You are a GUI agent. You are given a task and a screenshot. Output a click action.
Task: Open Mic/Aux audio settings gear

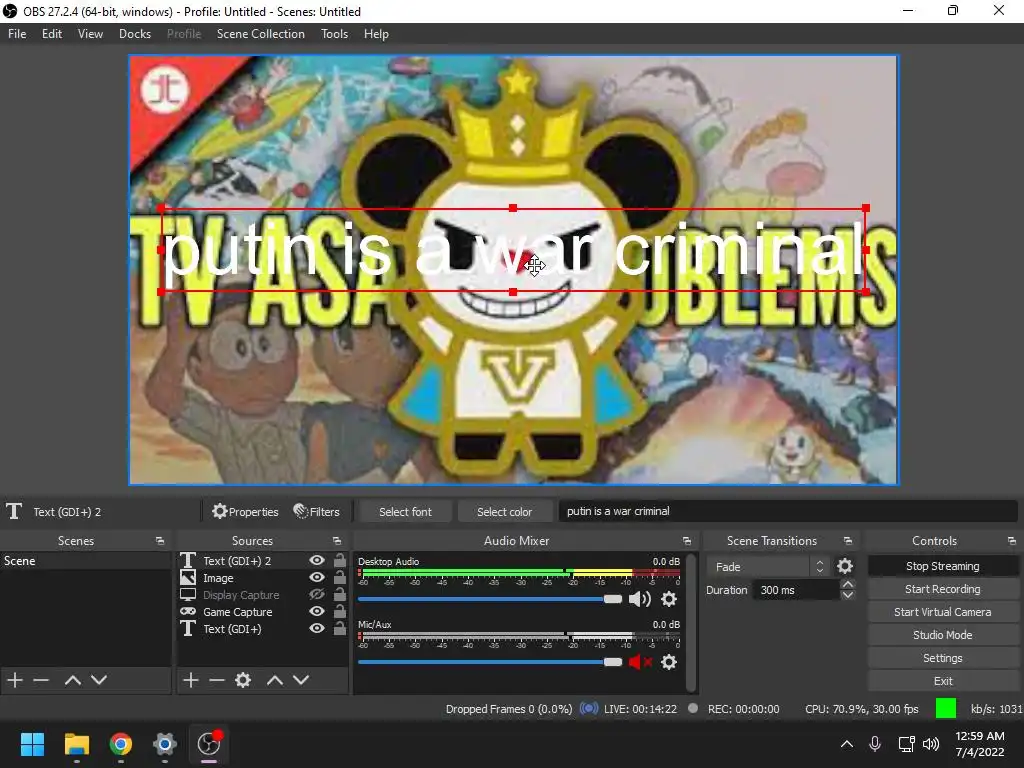click(x=669, y=662)
